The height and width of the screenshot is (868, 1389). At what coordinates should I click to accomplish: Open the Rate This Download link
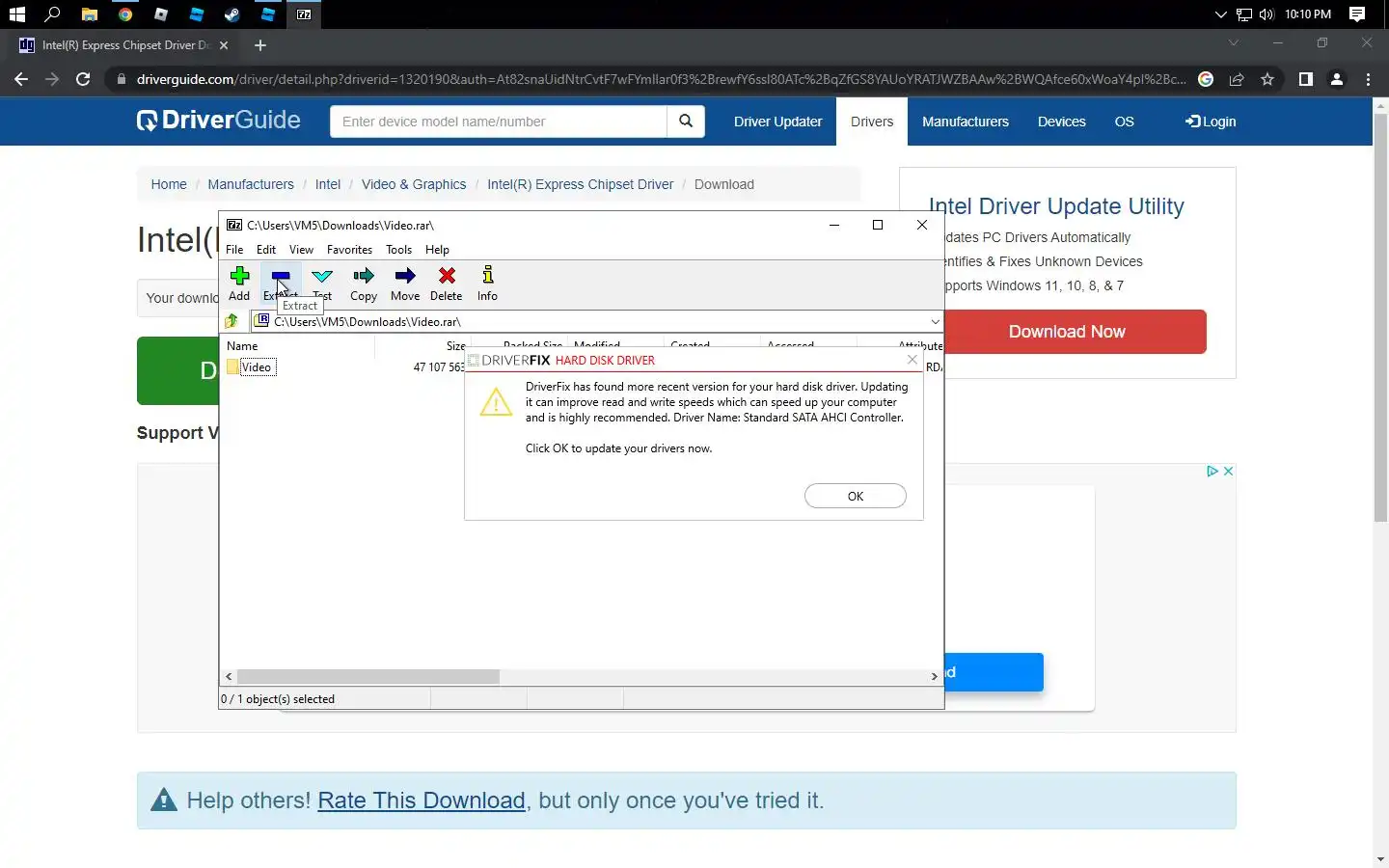(x=422, y=800)
